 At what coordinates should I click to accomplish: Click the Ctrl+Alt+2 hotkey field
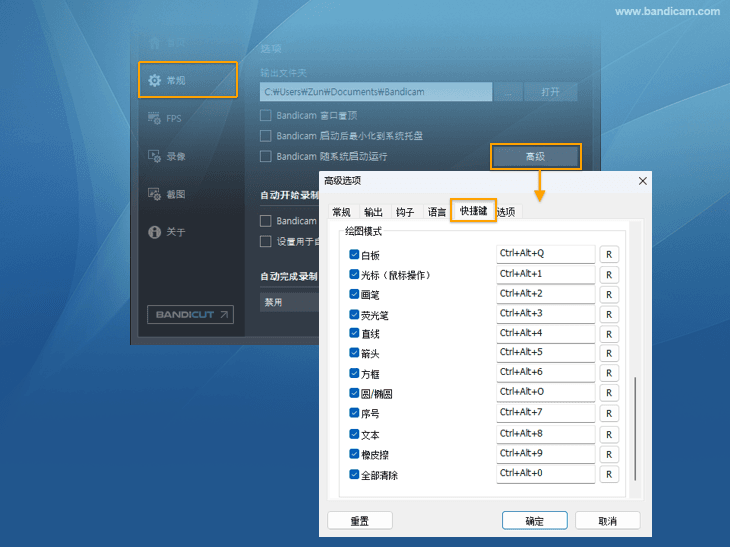pyautogui.click(x=546, y=294)
